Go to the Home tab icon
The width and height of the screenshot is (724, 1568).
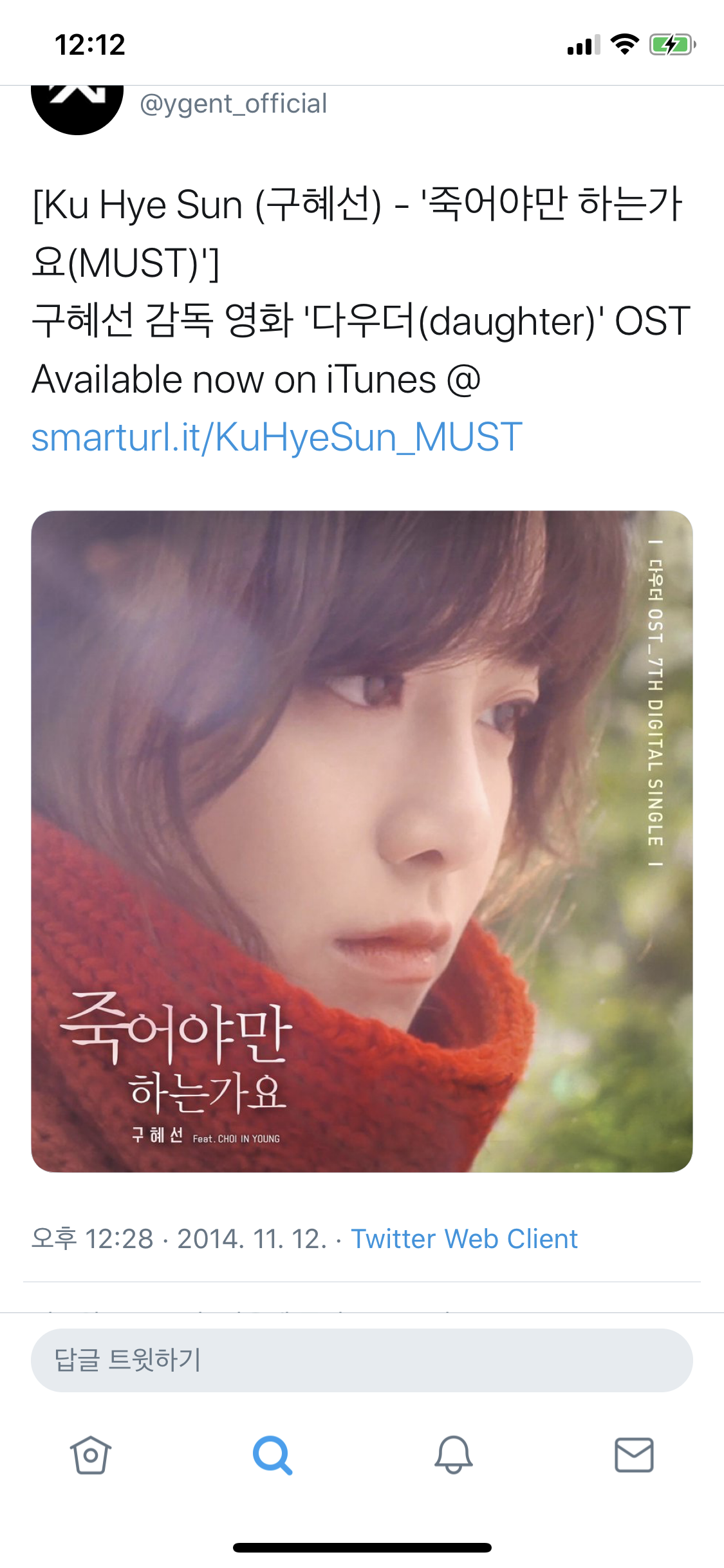point(90,1455)
